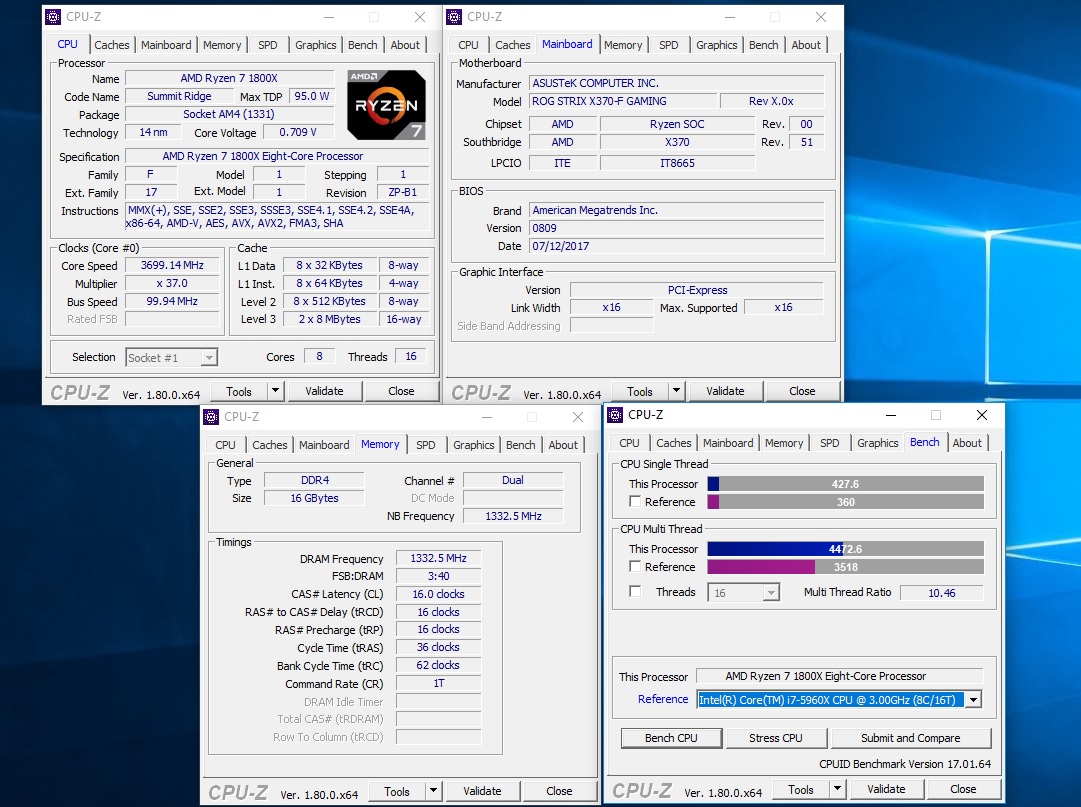Toggle Reference checkbox under CPU Single Thread

[635, 502]
